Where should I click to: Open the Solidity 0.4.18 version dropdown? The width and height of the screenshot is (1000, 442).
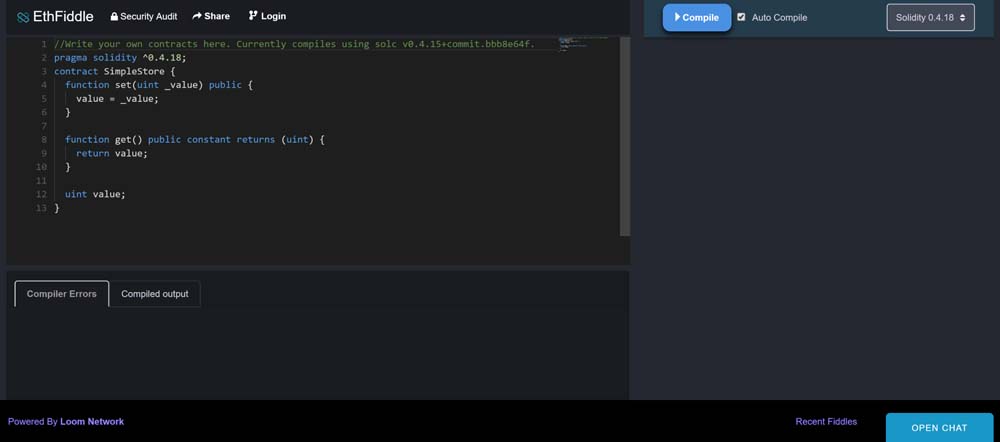pos(930,17)
